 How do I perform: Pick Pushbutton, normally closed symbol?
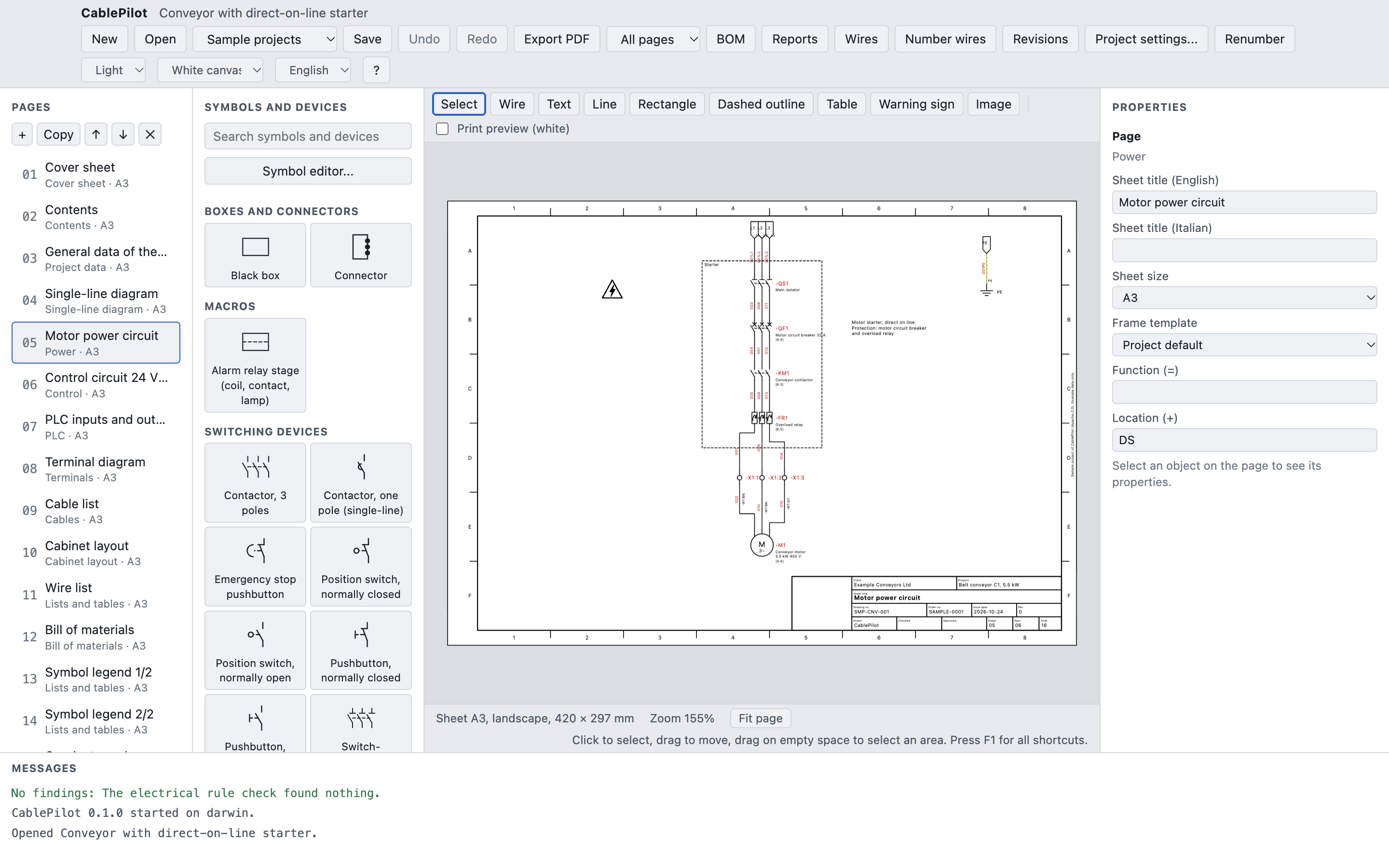(360, 651)
